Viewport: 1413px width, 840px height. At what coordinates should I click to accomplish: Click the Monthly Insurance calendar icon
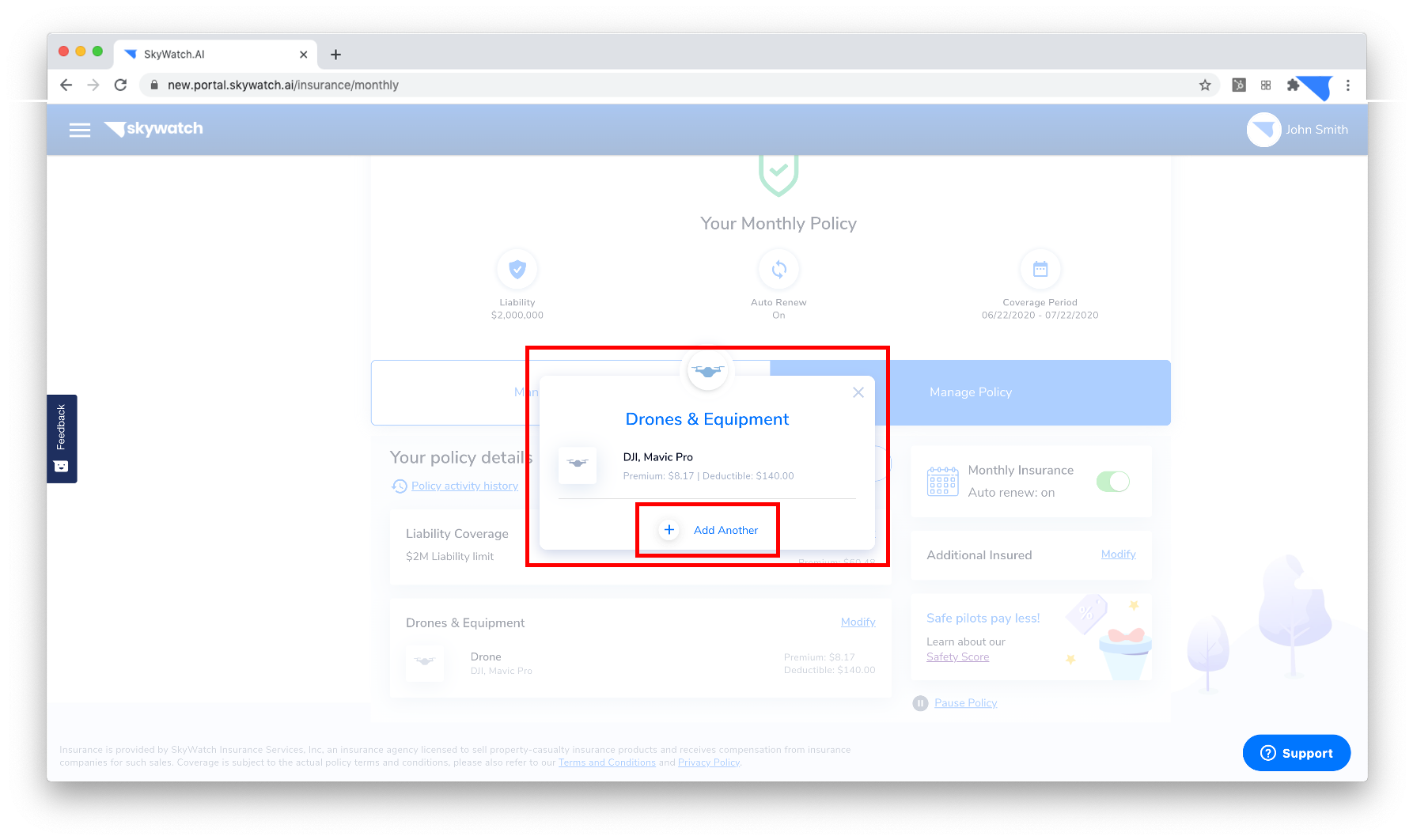click(x=942, y=481)
